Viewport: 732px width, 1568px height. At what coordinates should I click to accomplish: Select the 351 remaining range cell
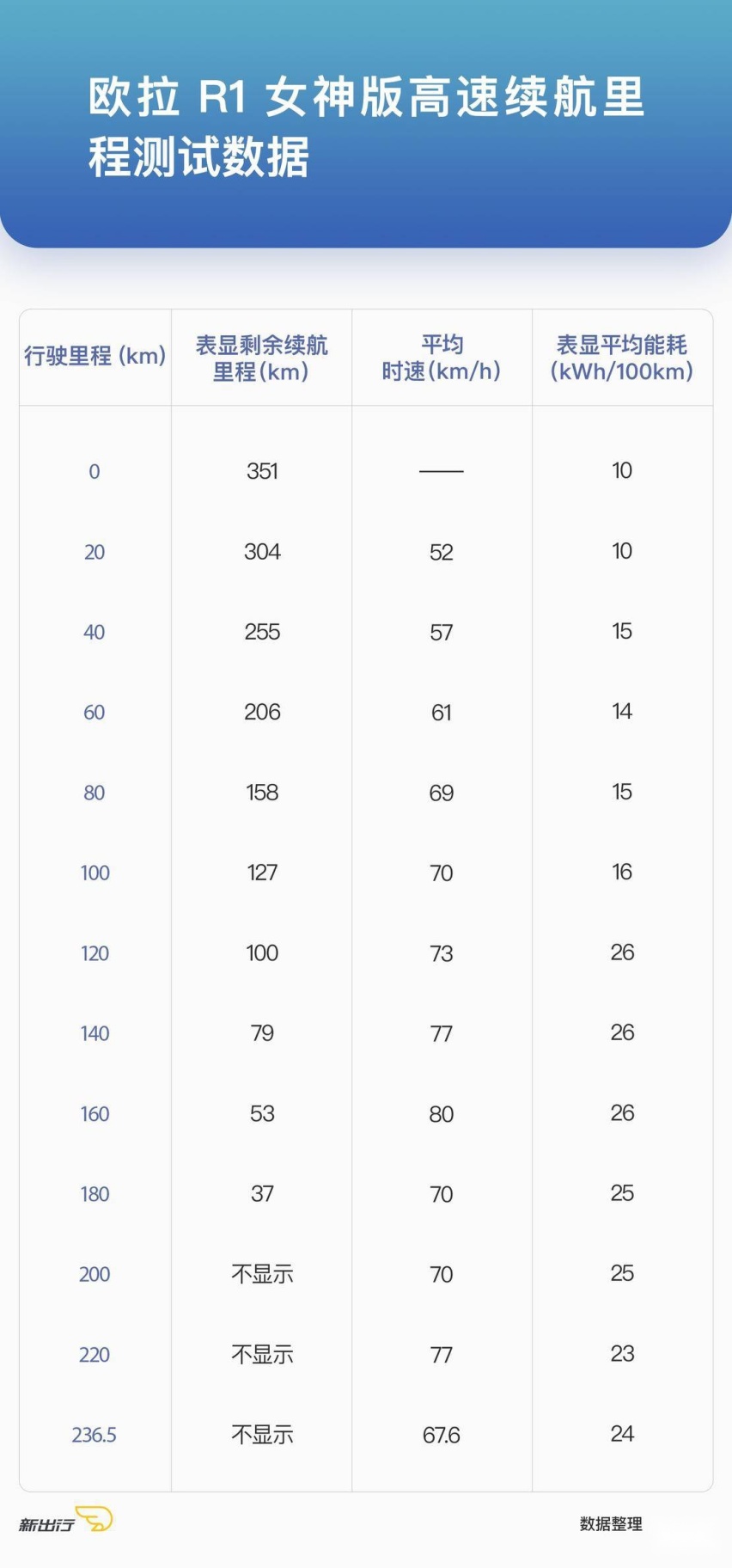tap(262, 471)
